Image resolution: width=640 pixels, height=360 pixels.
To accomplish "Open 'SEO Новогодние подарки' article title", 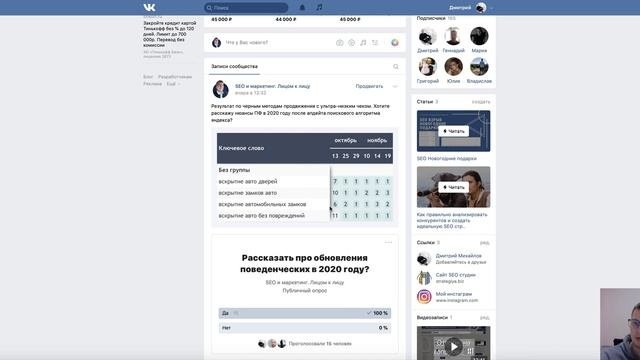I will tap(447, 158).
